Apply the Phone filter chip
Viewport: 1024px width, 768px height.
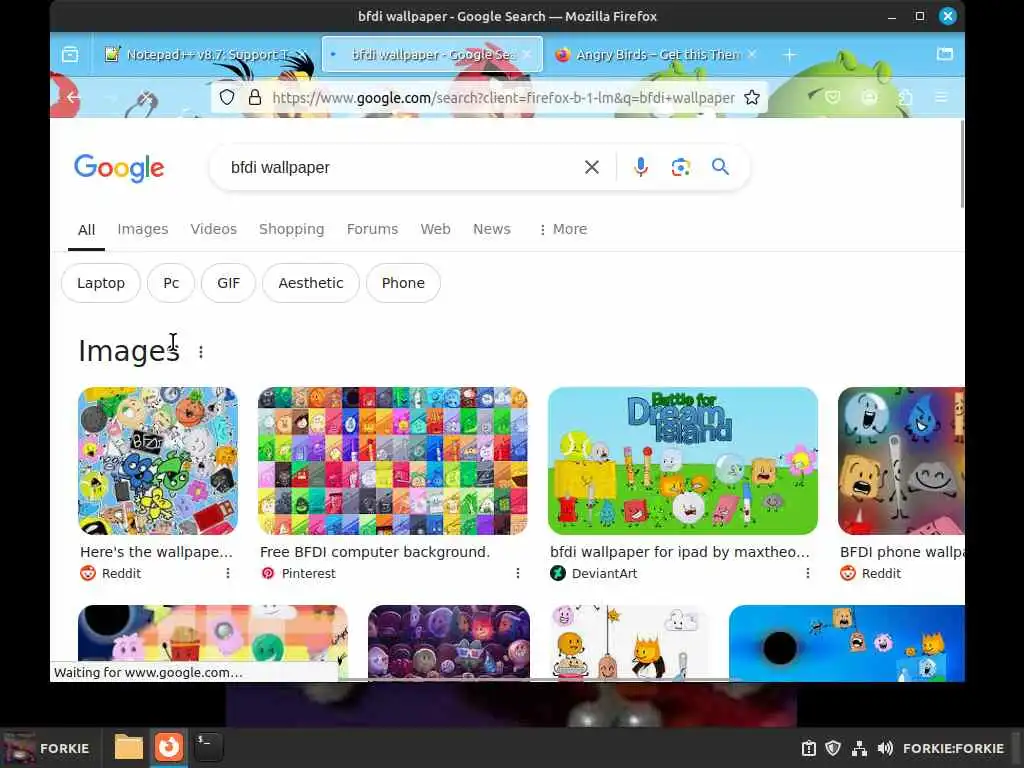(403, 283)
